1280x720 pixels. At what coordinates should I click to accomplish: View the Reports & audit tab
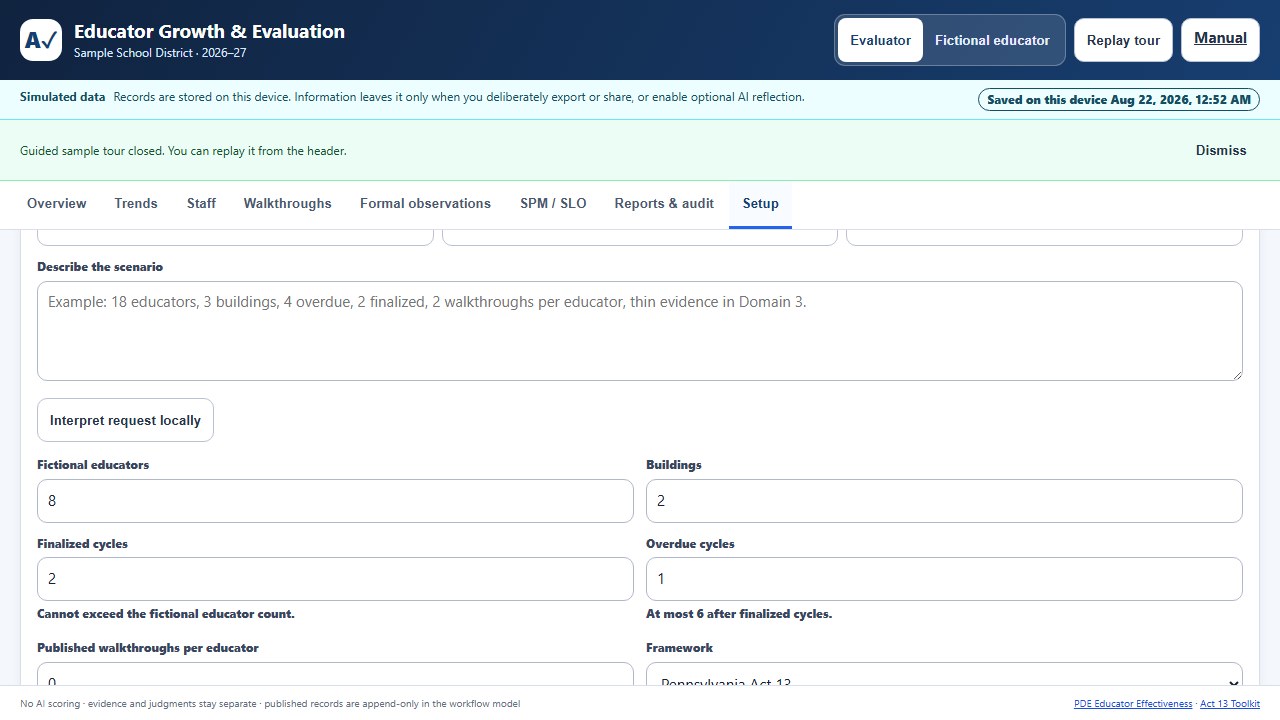(x=664, y=203)
